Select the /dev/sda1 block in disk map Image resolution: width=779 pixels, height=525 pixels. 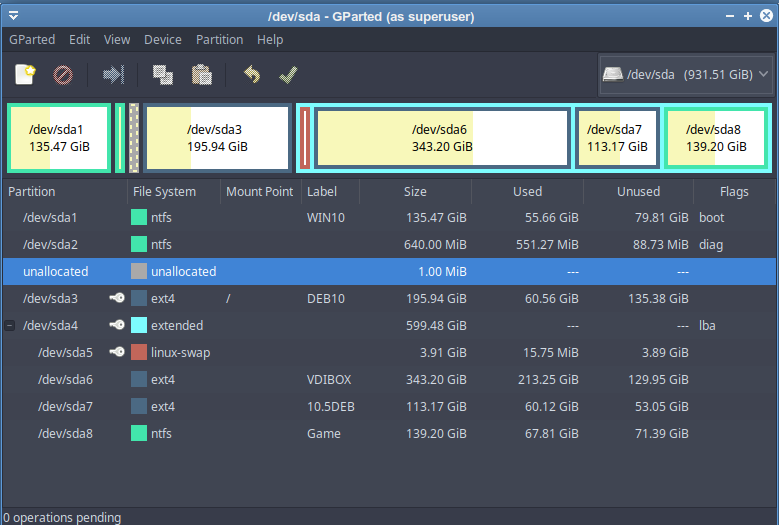click(x=59, y=138)
